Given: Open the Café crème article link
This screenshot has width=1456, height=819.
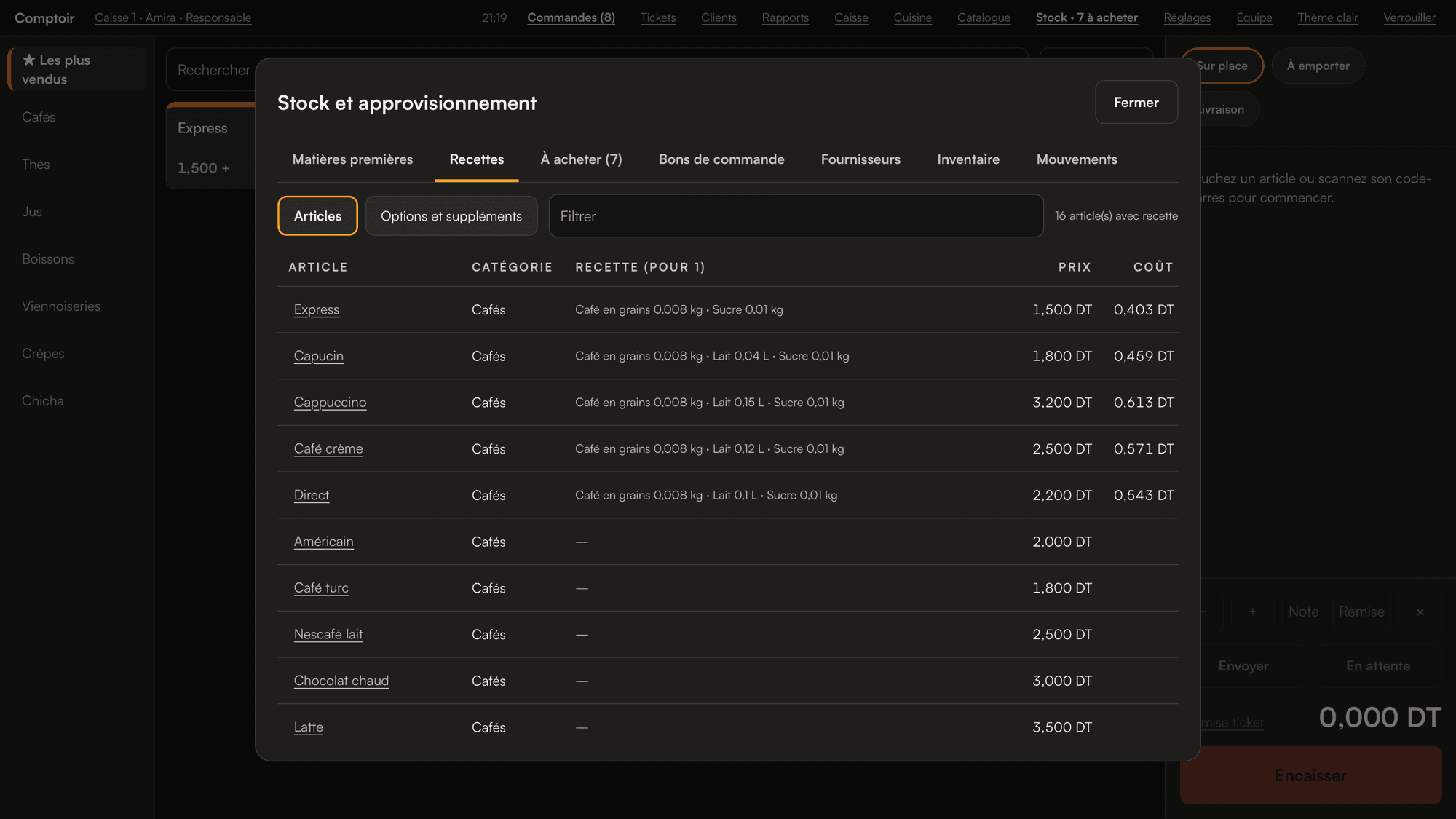Looking at the screenshot, I should tap(328, 449).
